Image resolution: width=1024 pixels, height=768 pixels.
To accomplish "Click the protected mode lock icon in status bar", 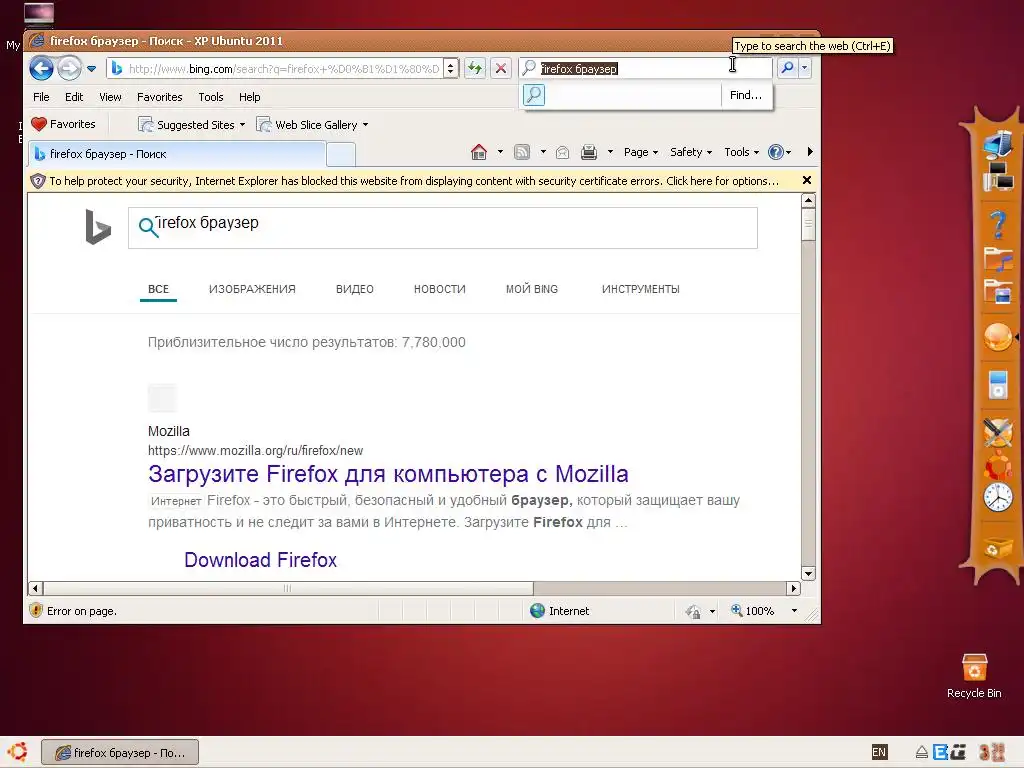I will tap(693, 611).
